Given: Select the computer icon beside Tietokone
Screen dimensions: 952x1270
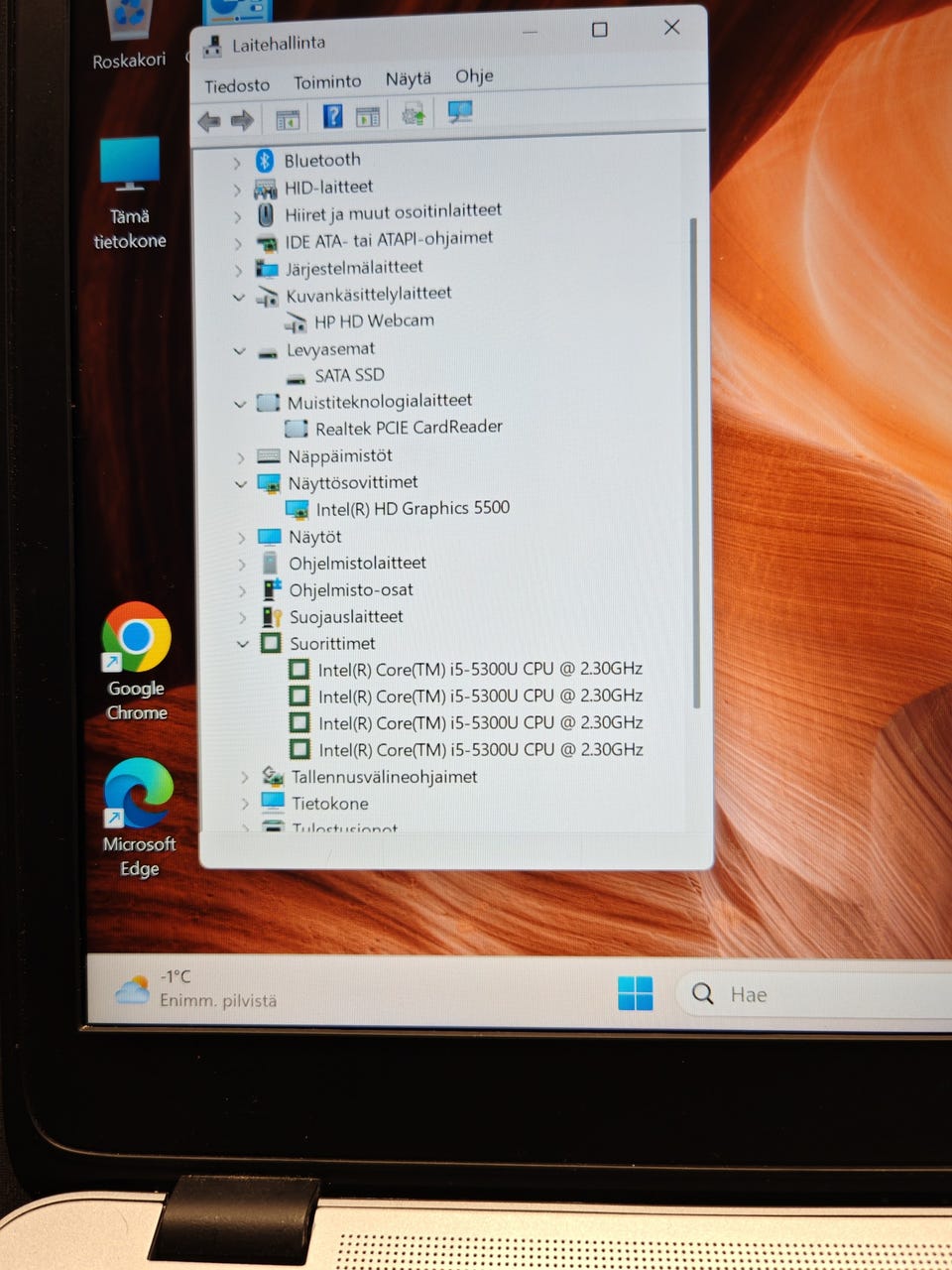Looking at the screenshot, I should coord(273,802).
